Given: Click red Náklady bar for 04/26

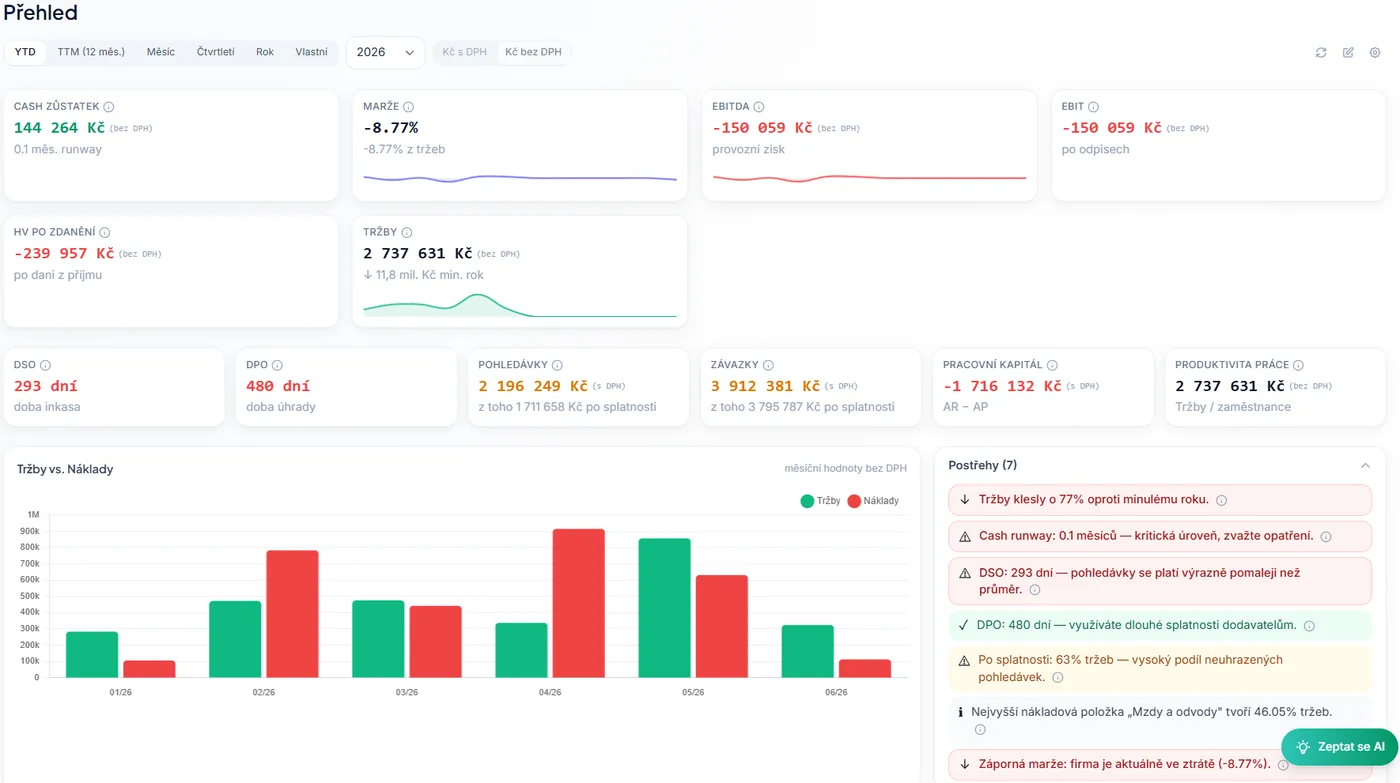Looking at the screenshot, I should click(578, 603).
